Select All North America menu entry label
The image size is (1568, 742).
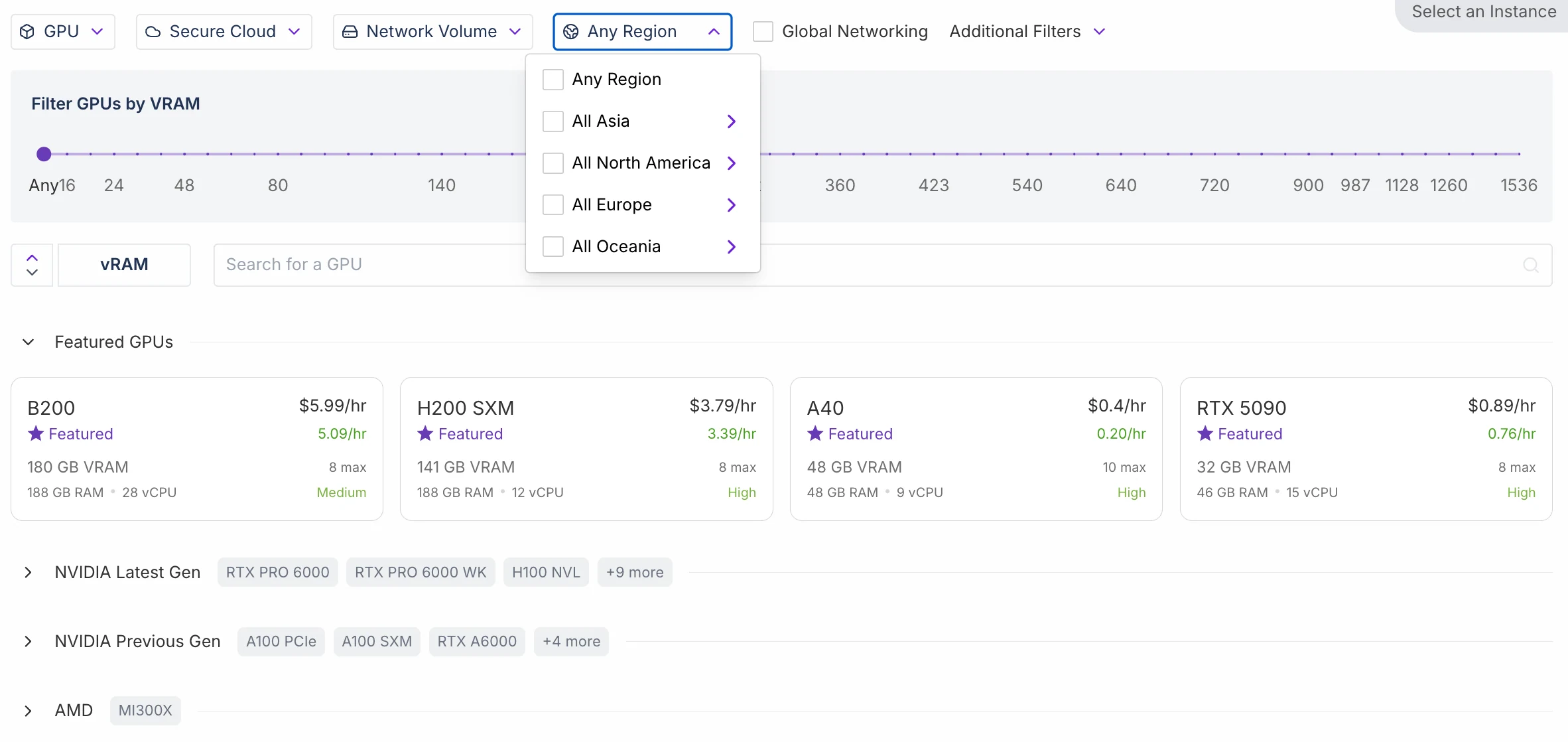[x=641, y=163]
